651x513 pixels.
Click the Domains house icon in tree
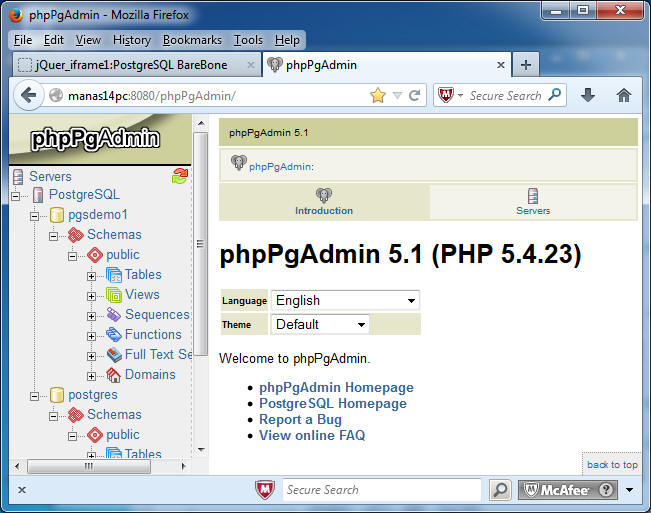114,375
